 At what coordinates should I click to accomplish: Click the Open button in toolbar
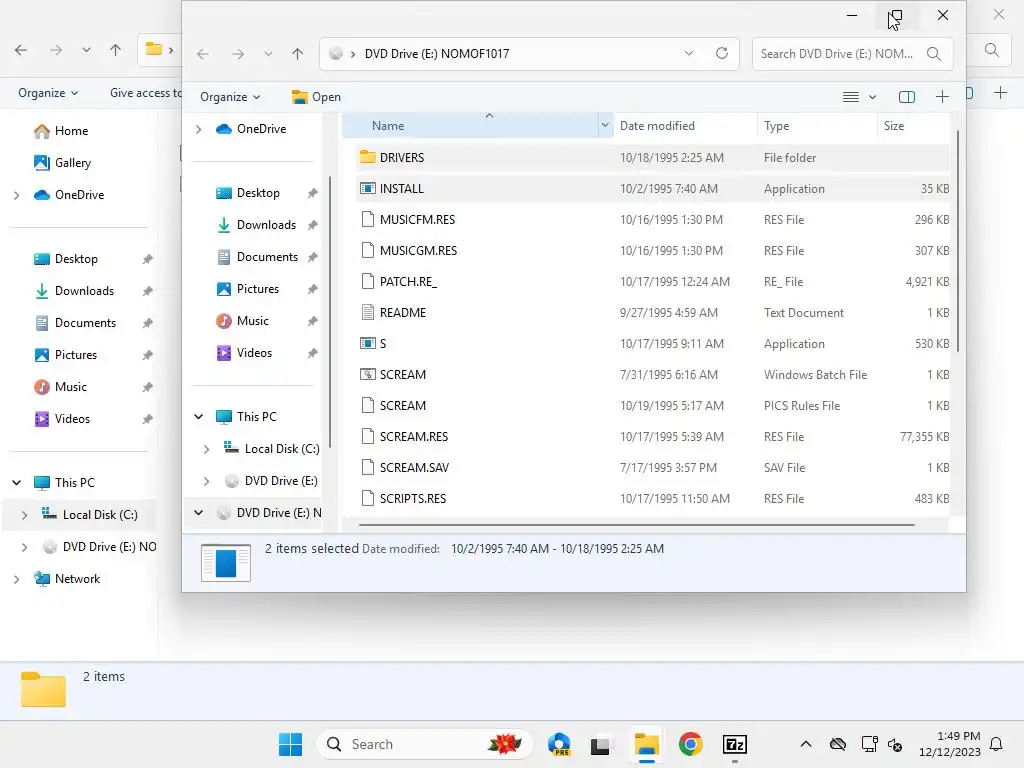(316, 97)
